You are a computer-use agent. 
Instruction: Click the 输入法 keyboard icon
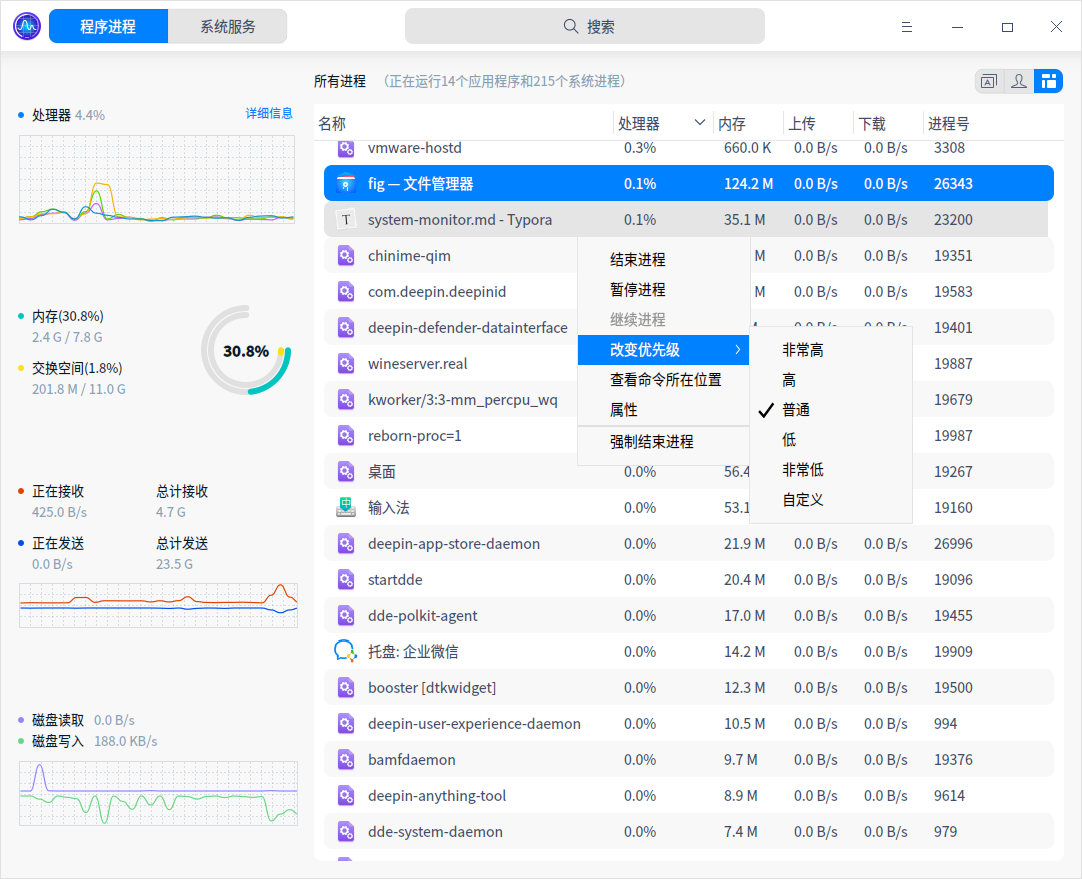346,508
